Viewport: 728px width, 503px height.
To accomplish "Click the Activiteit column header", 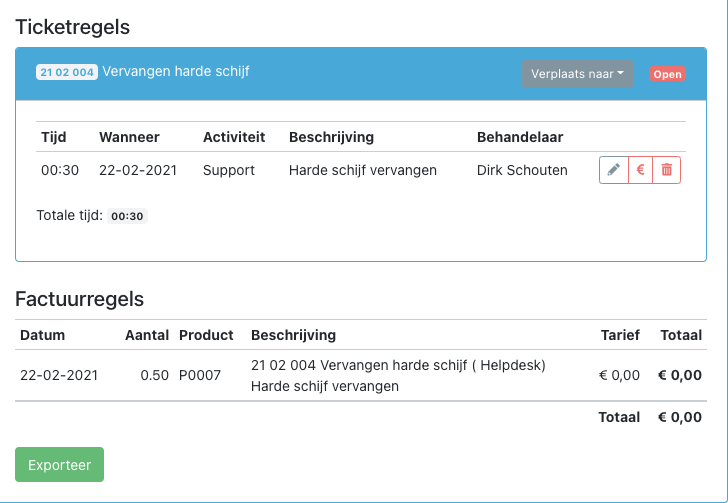I will [x=234, y=137].
